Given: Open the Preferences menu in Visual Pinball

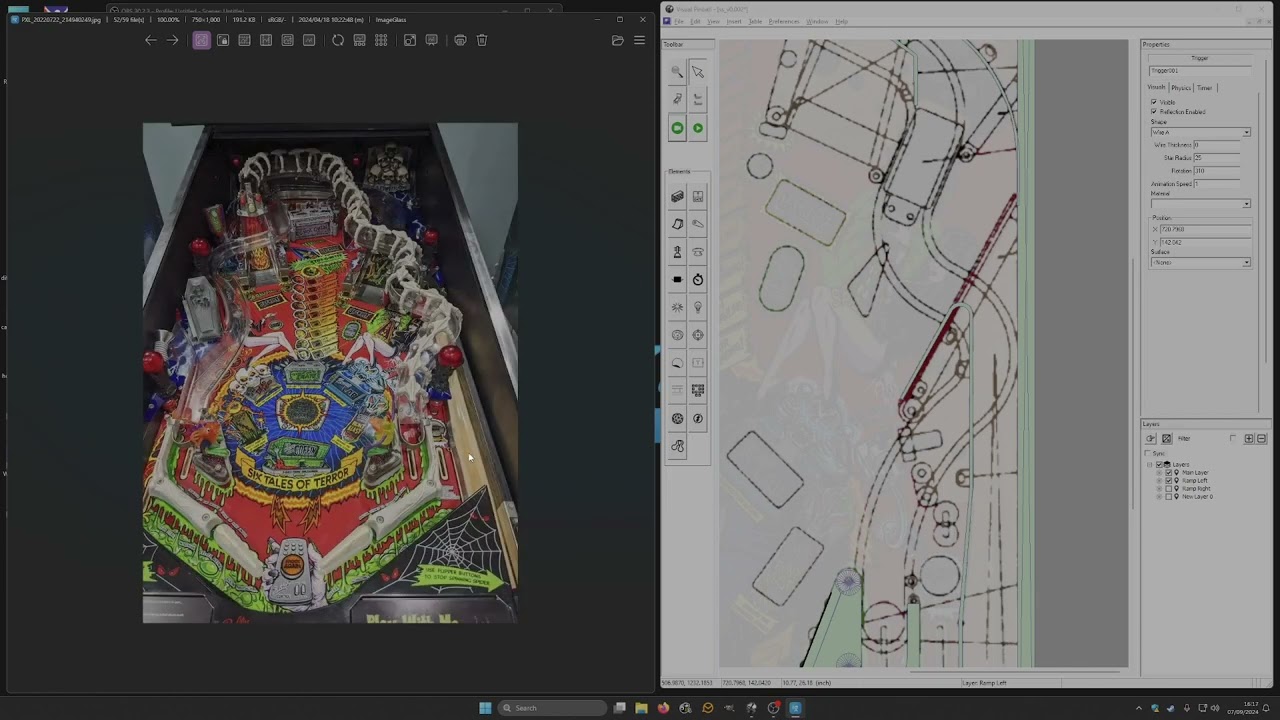Looking at the screenshot, I should (x=784, y=21).
